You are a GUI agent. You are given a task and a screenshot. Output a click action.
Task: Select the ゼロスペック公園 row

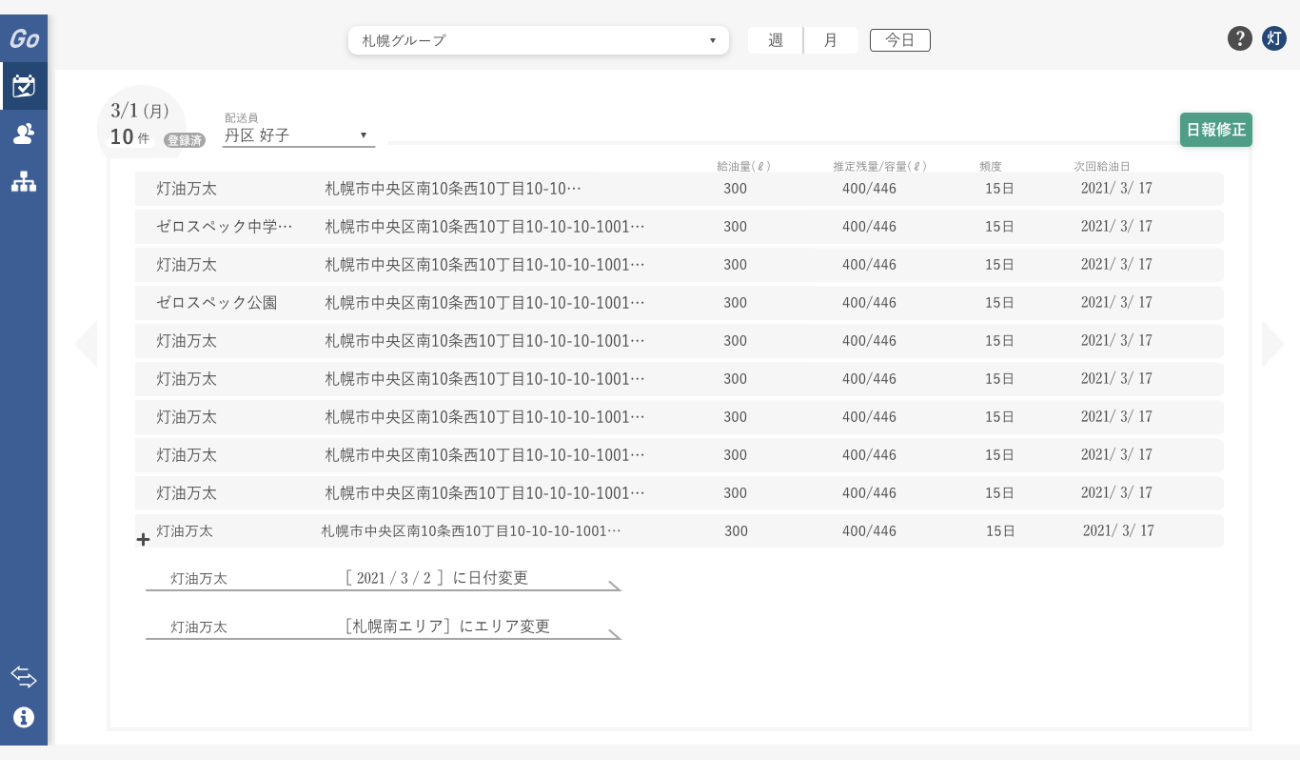[679, 303]
